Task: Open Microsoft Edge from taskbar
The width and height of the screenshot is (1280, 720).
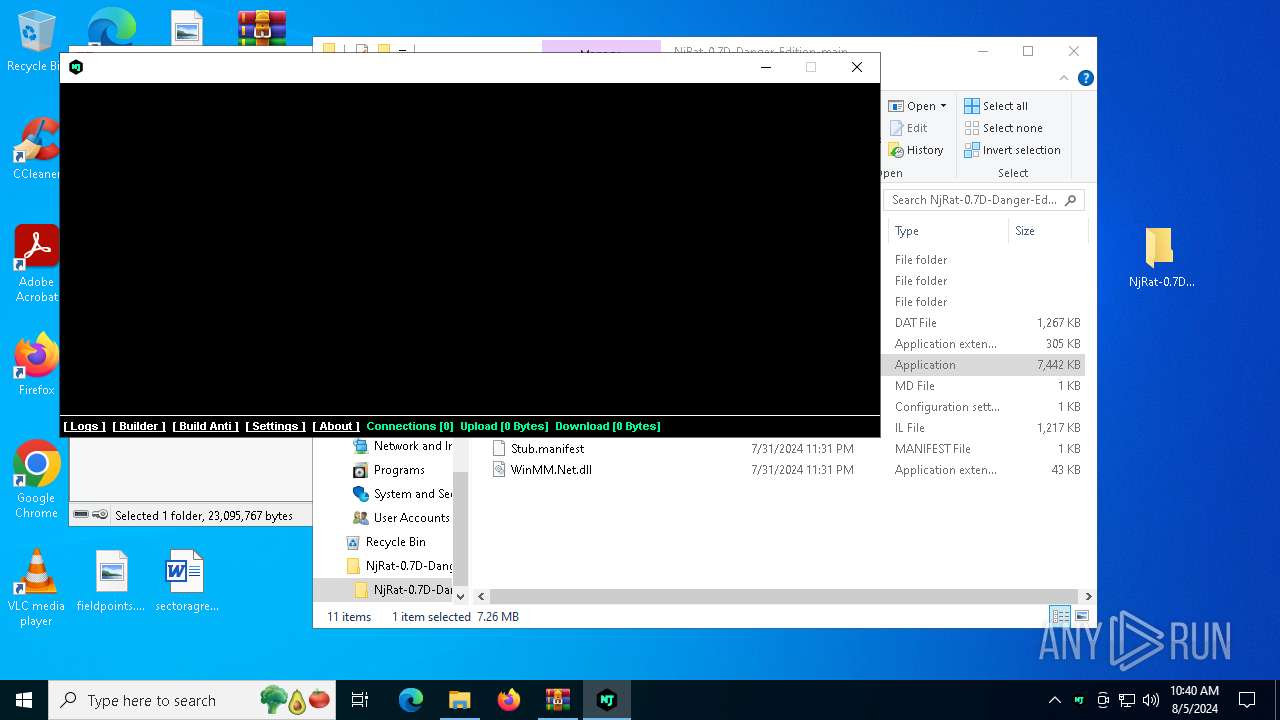Action: tap(411, 700)
